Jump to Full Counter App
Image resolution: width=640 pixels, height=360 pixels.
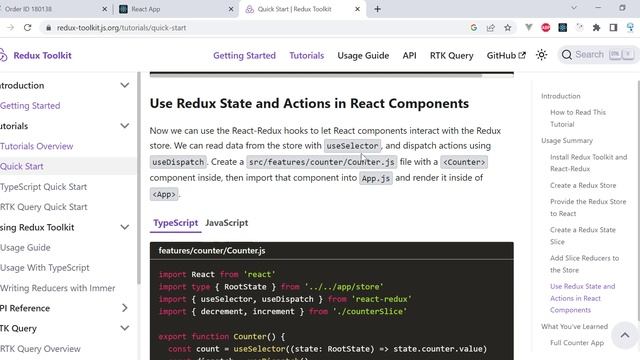click(577, 343)
